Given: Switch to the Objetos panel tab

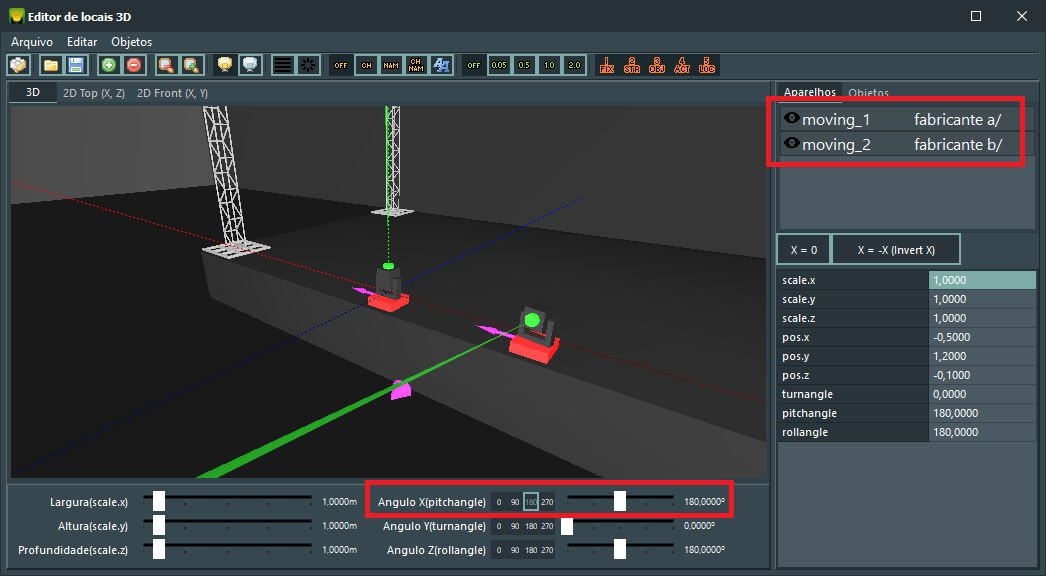Looking at the screenshot, I should (868, 93).
